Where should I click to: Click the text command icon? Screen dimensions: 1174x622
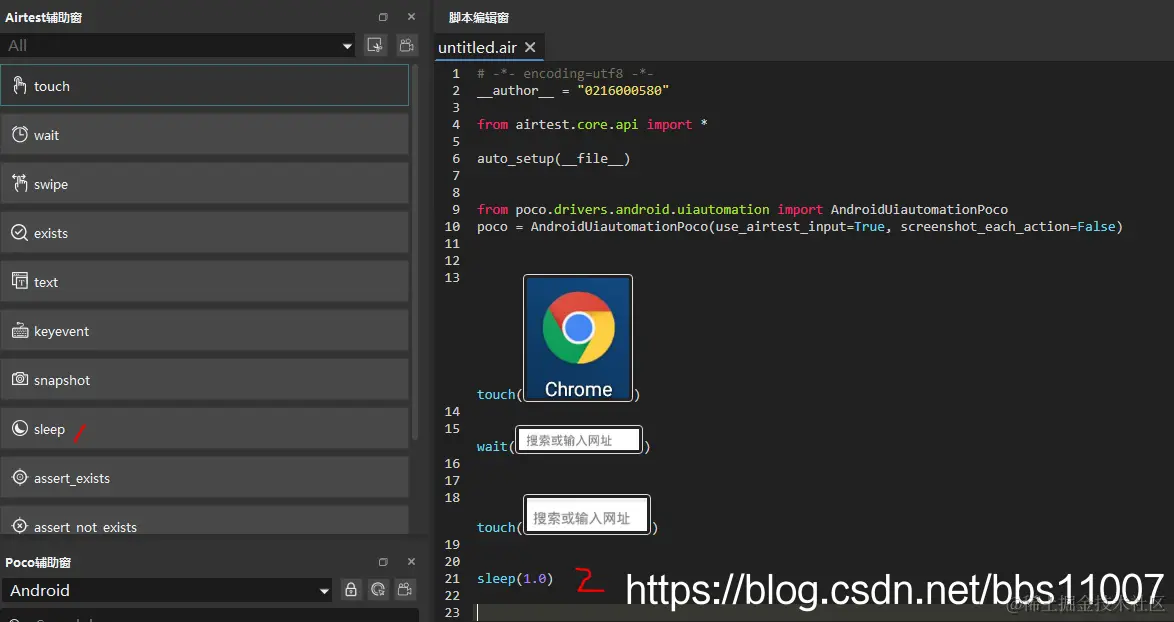(x=19, y=281)
